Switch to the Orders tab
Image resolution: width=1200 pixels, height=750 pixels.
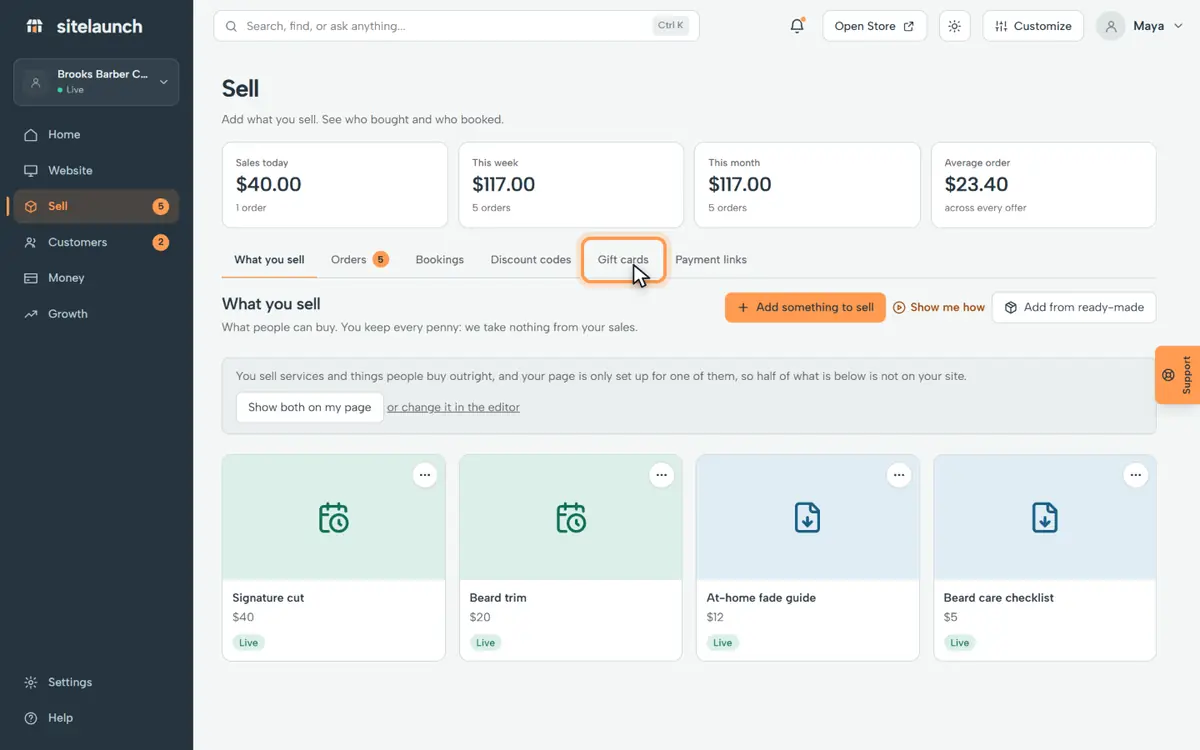point(359,260)
